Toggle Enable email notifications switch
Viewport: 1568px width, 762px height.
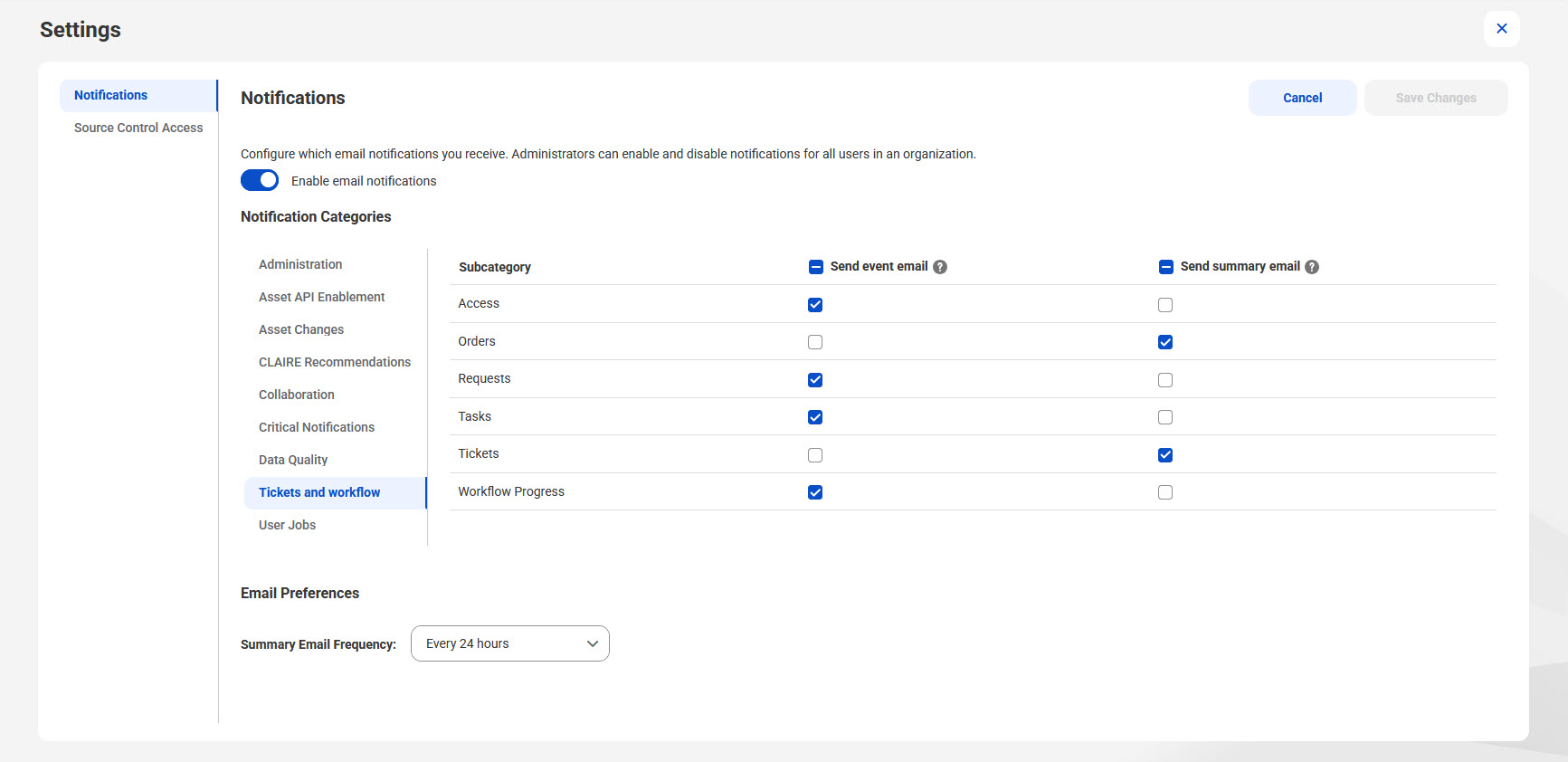(x=260, y=180)
